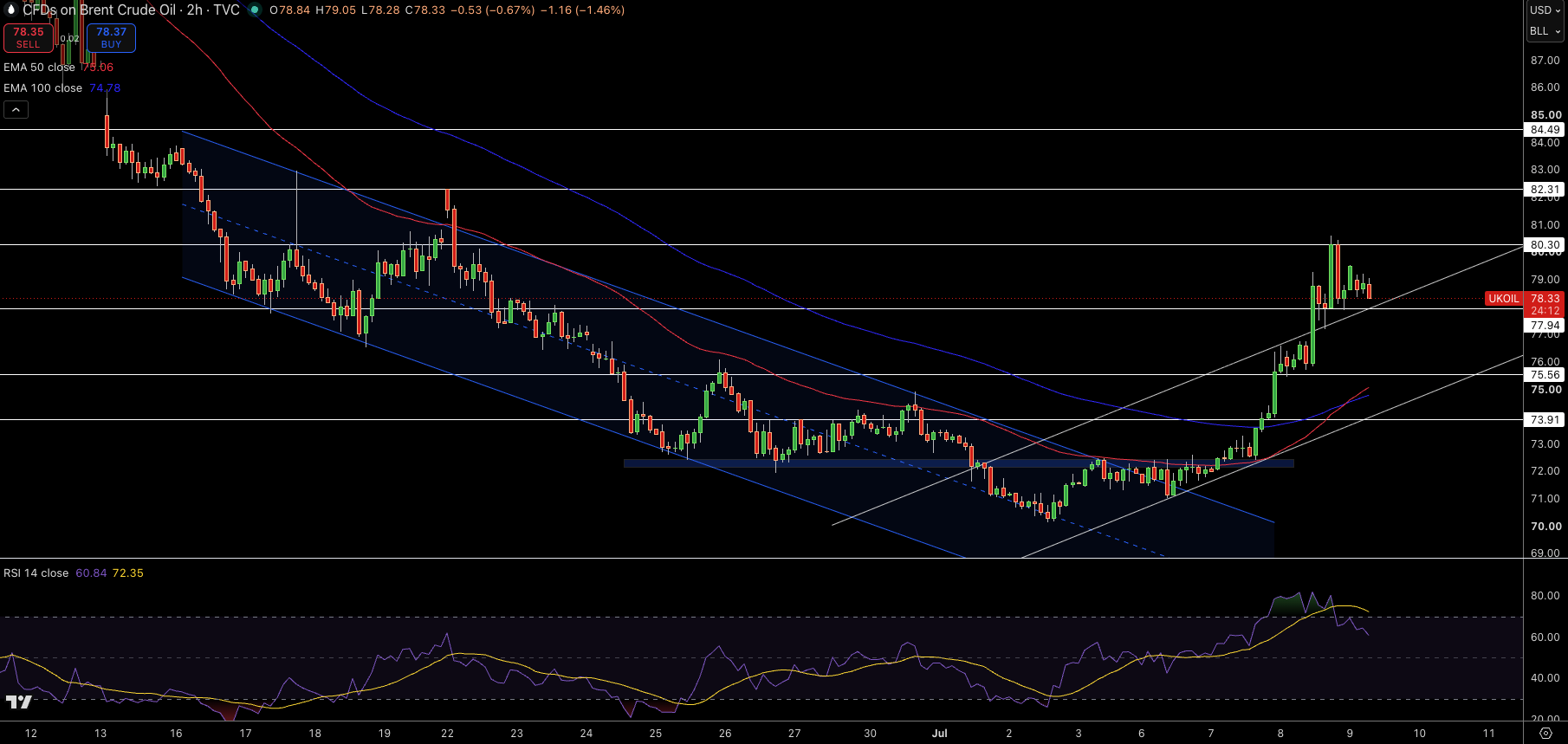Click the 82.31 horizontal line price label
Viewport: 1568px width, 744px height.
coord(1545,190)
